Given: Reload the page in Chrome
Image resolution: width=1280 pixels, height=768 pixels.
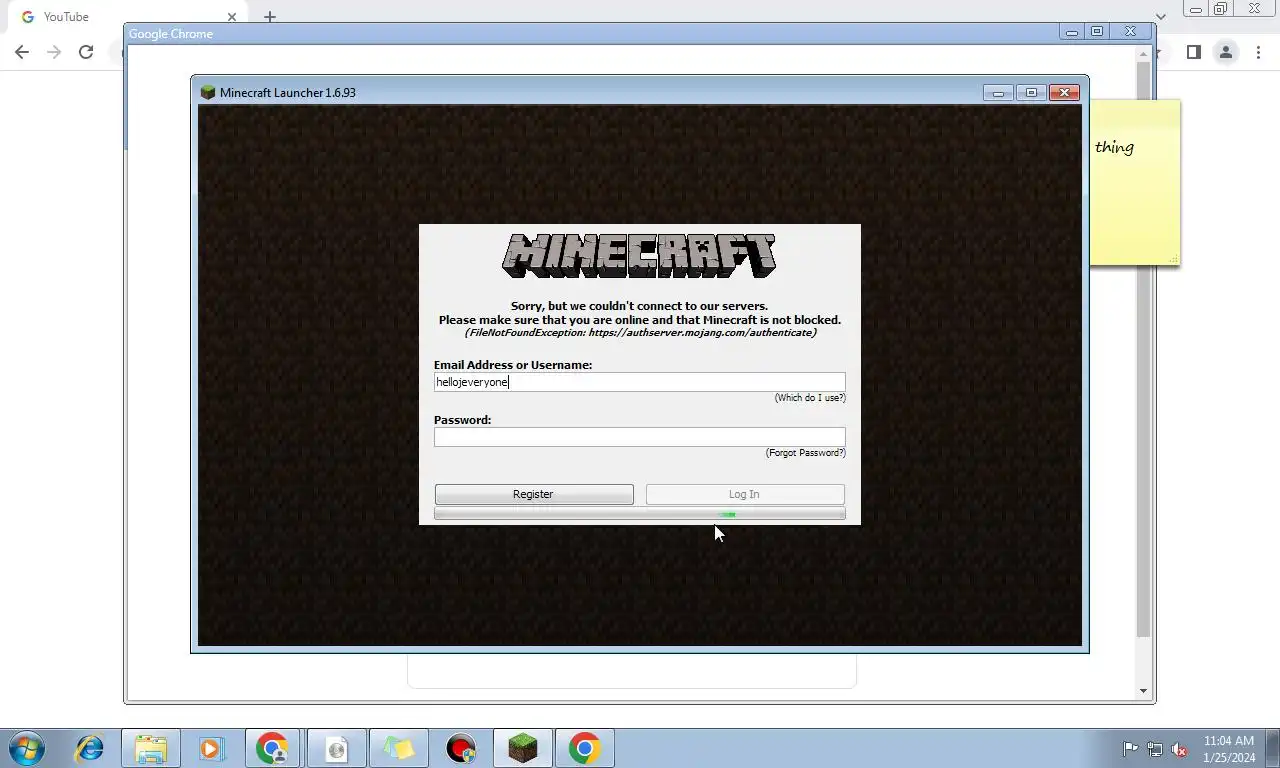Looking at the screenshot, I should [86, 52].
